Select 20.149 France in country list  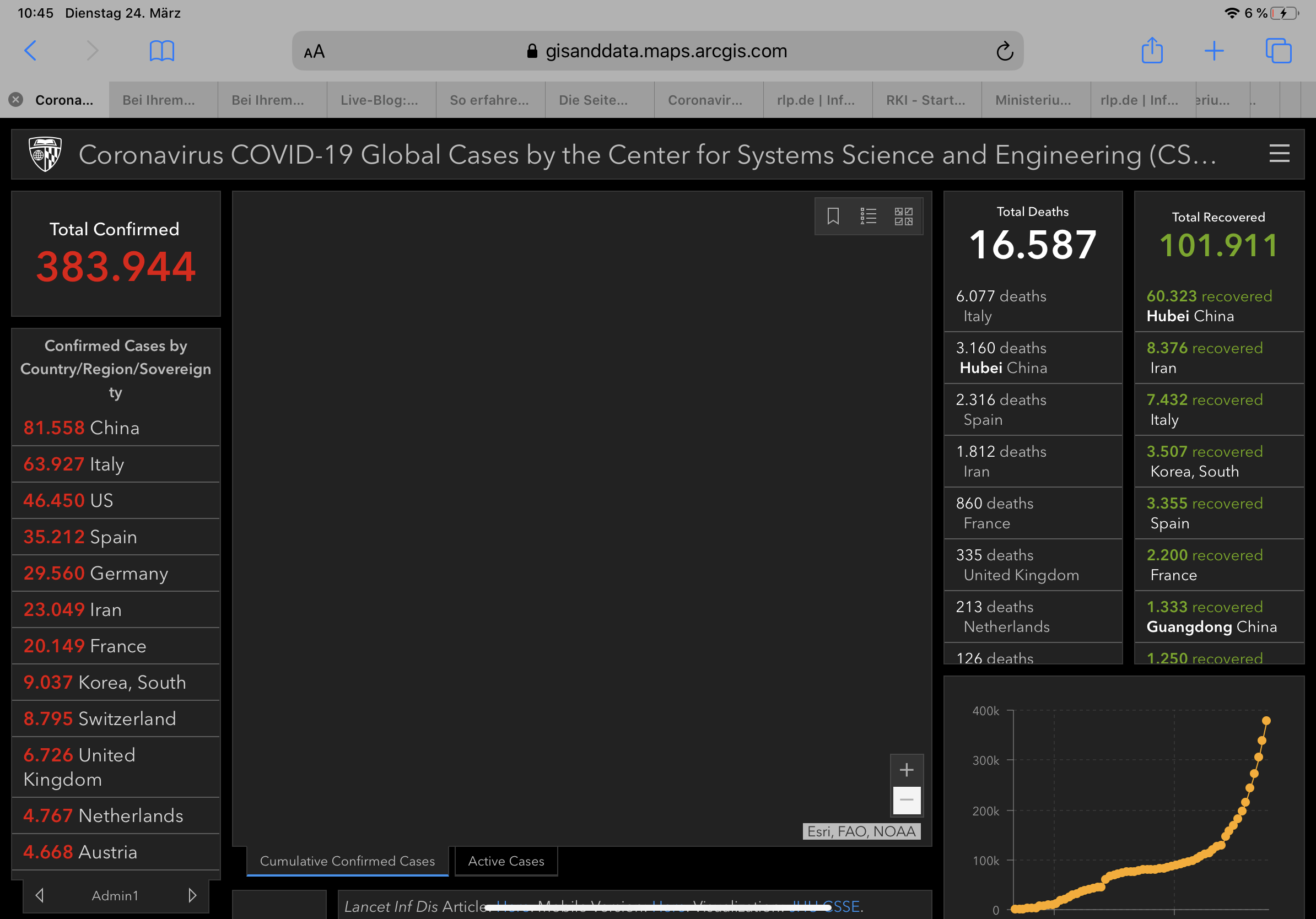115,646
